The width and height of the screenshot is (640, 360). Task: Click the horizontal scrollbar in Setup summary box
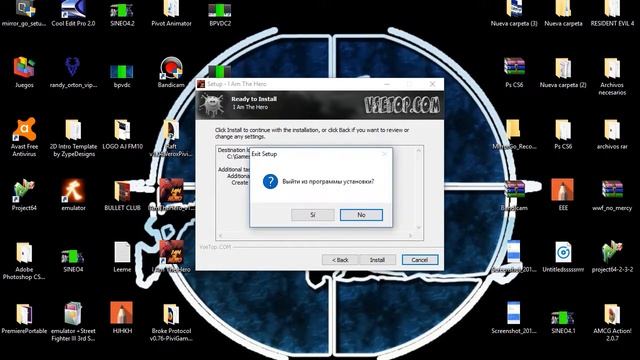[315, 236]
